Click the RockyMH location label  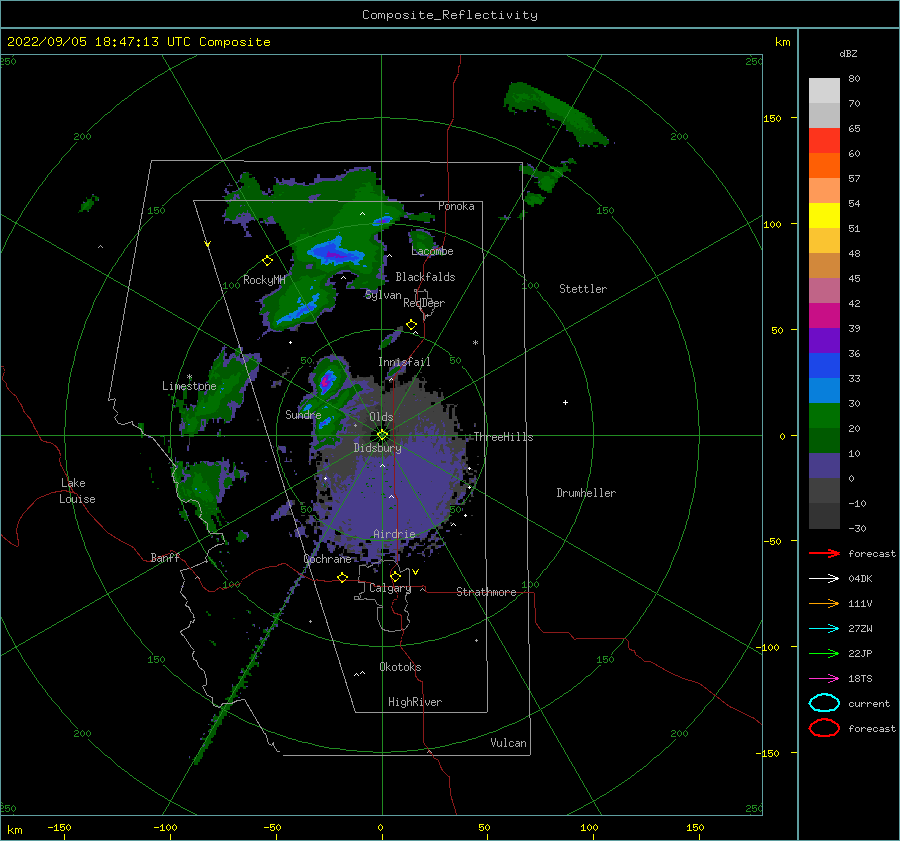coord(264,280)
